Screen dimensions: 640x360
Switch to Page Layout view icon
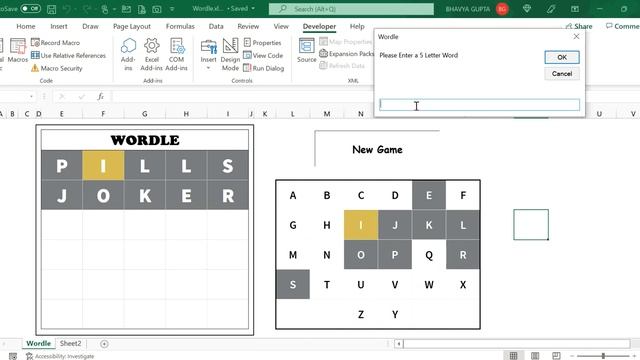click(x=535, y=356)
